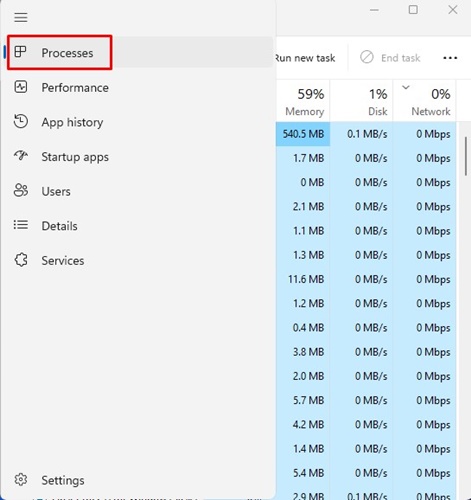Screen dimensions: 471x500
Task: Go to the Startup apps label
Action: click(x=75, y=157)
